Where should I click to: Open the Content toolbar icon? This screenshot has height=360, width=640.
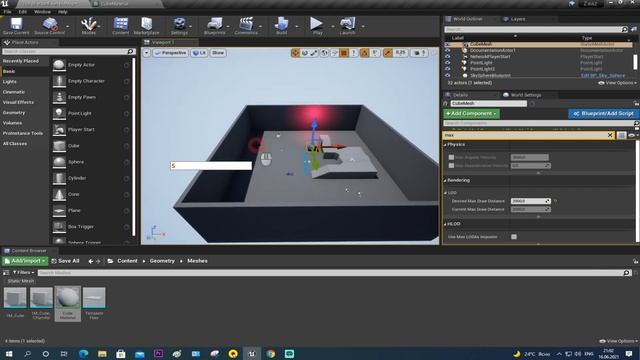click(x=120, y=26)
